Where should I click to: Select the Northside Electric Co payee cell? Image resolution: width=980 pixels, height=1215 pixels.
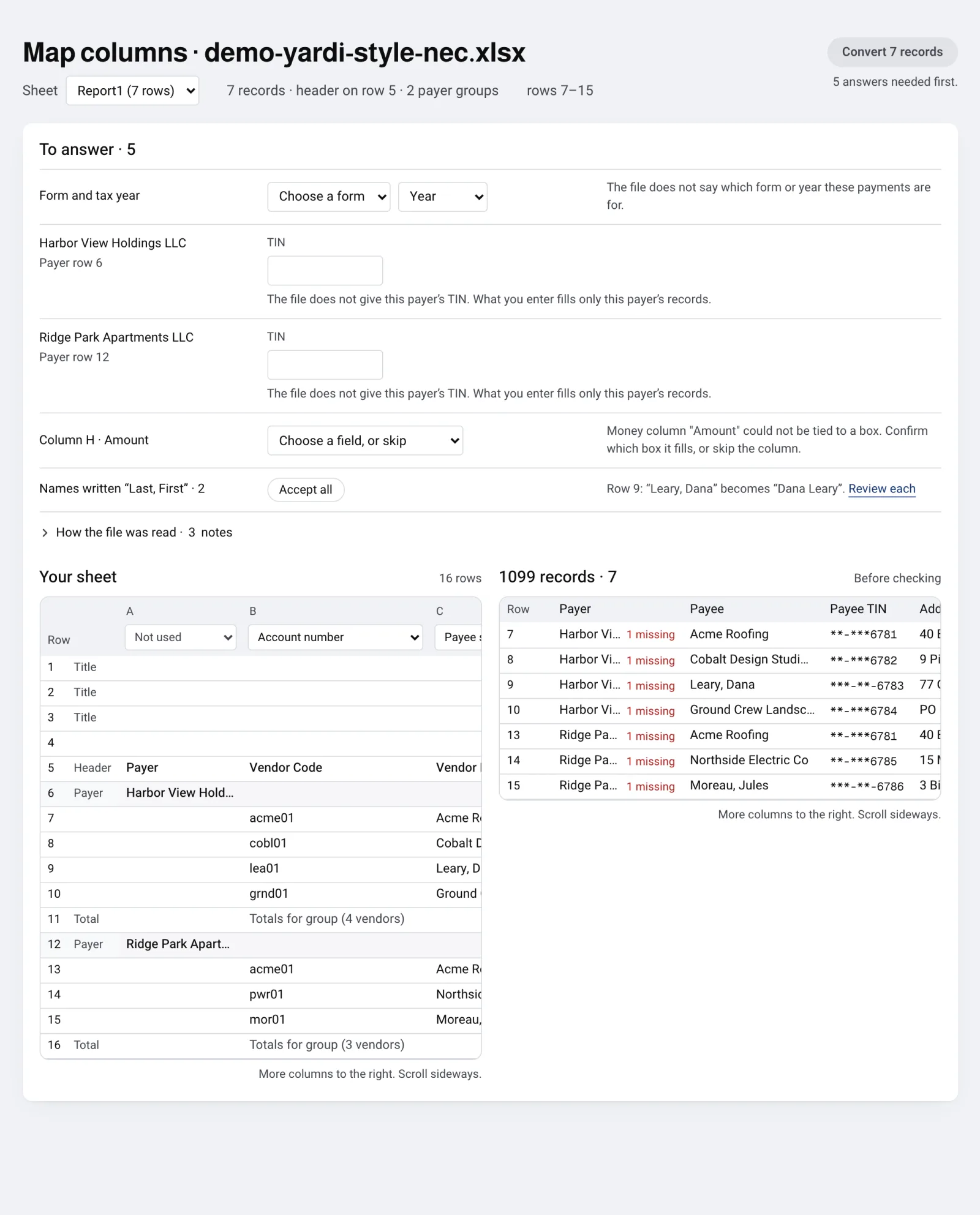(749, 760)
